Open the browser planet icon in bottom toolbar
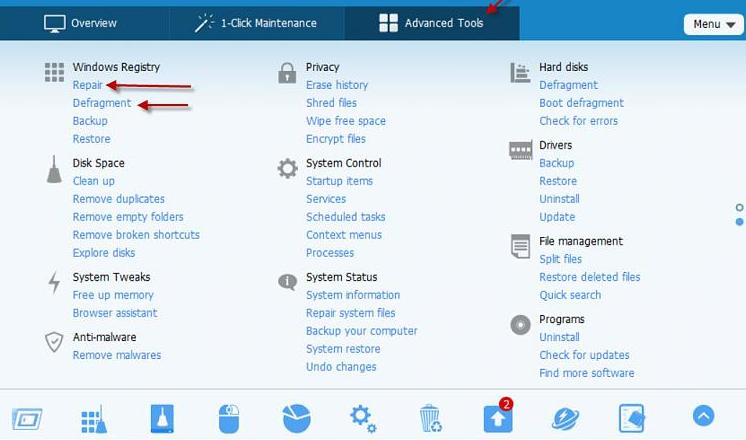746x440 pixels. click(x=566, y=418)
